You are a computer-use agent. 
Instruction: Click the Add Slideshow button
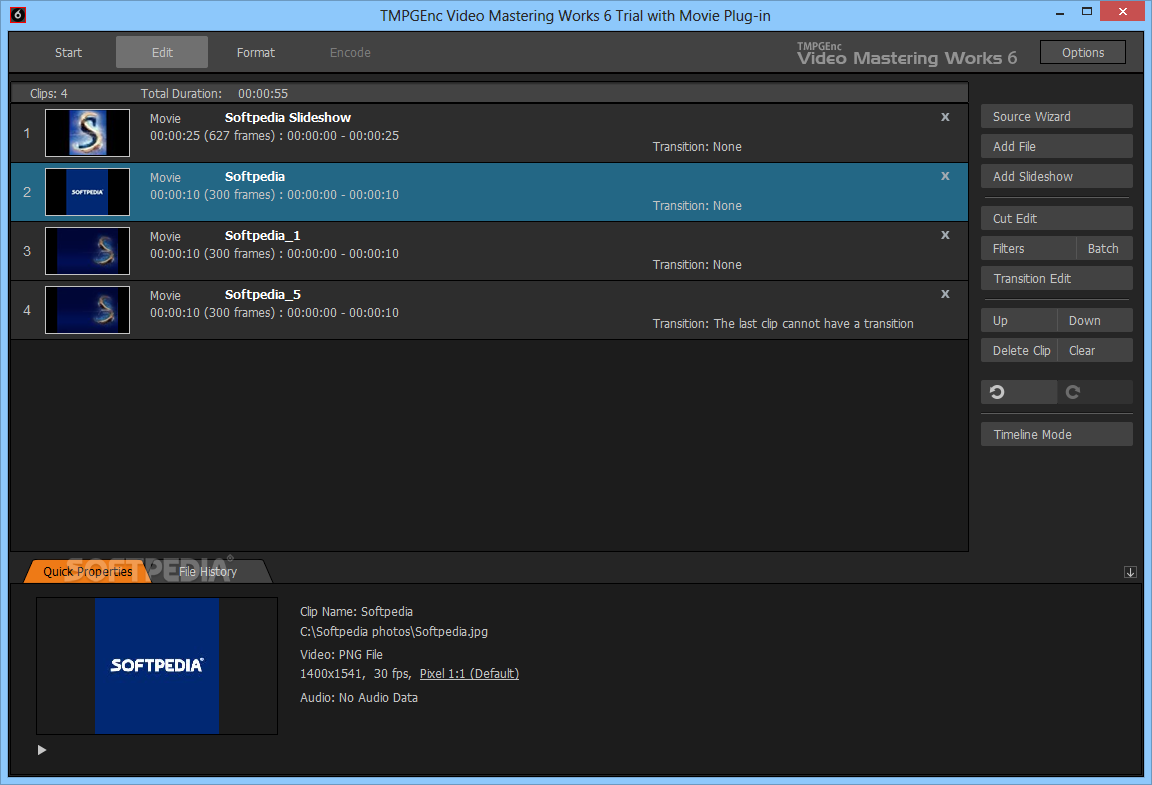(x=1056, y=176)
